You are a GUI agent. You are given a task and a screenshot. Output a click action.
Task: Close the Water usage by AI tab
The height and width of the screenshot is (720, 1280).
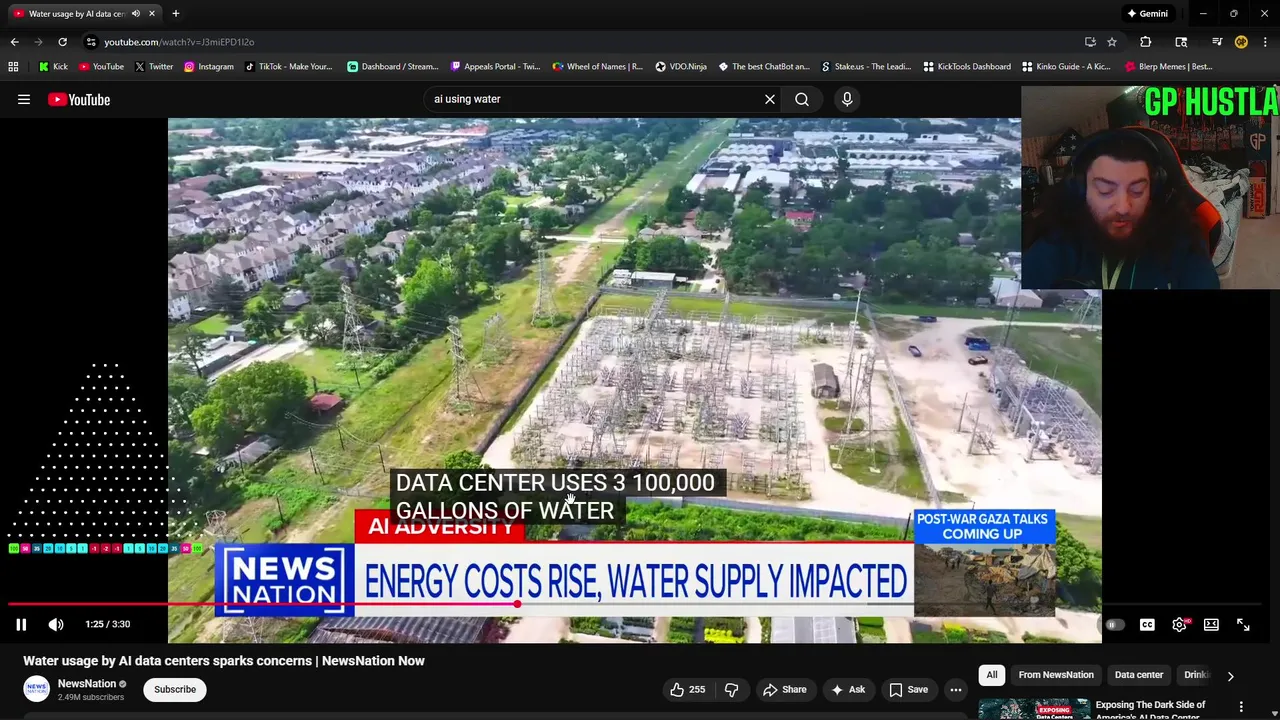(152, 14)
